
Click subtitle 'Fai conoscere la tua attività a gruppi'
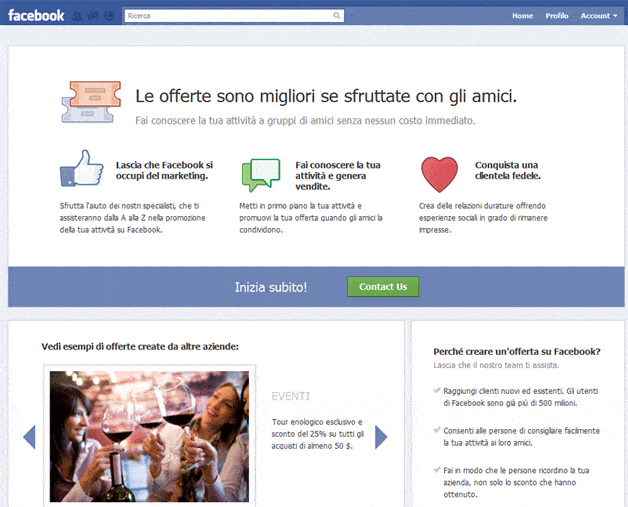(305, 121)
